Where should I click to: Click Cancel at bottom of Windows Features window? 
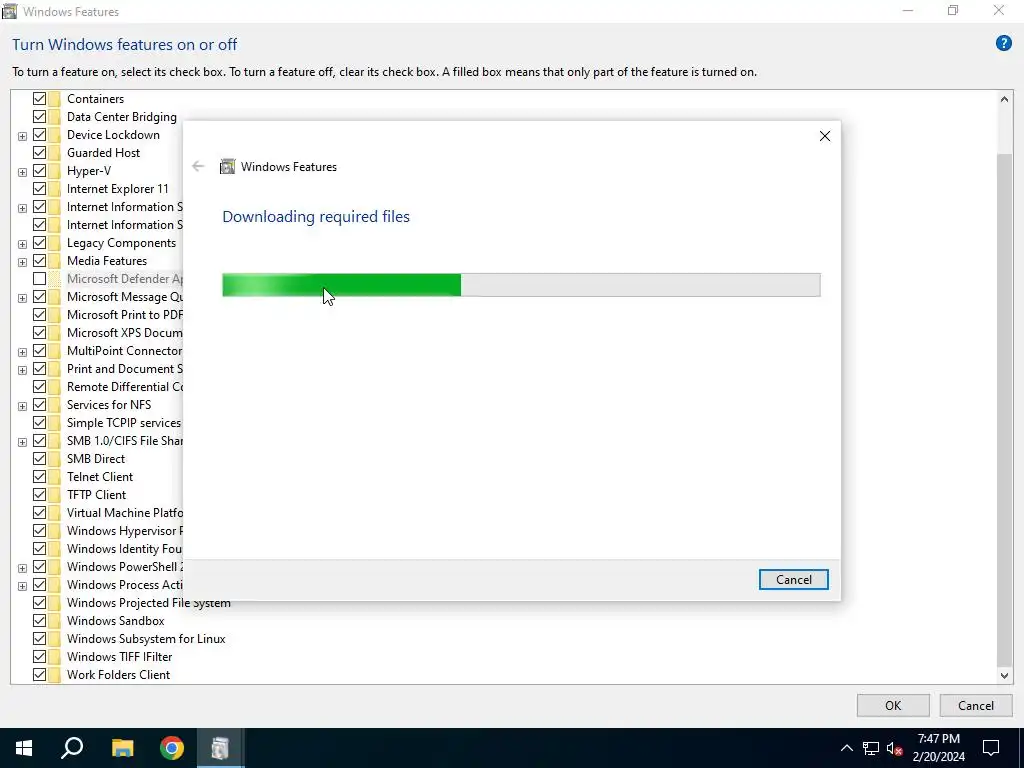[976, 705]
